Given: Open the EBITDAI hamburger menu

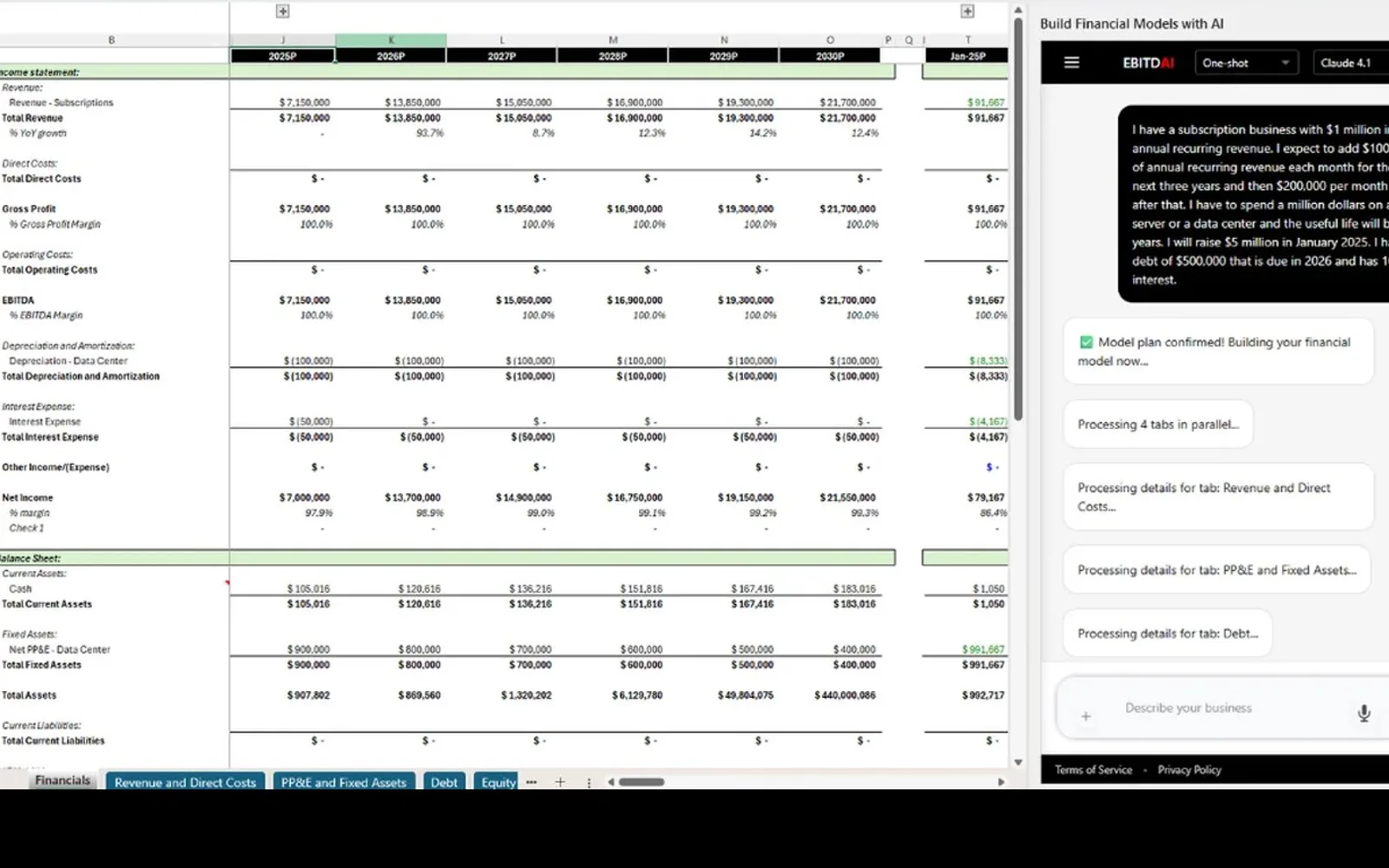Looking at the screenshot, I should (1071, 62).
